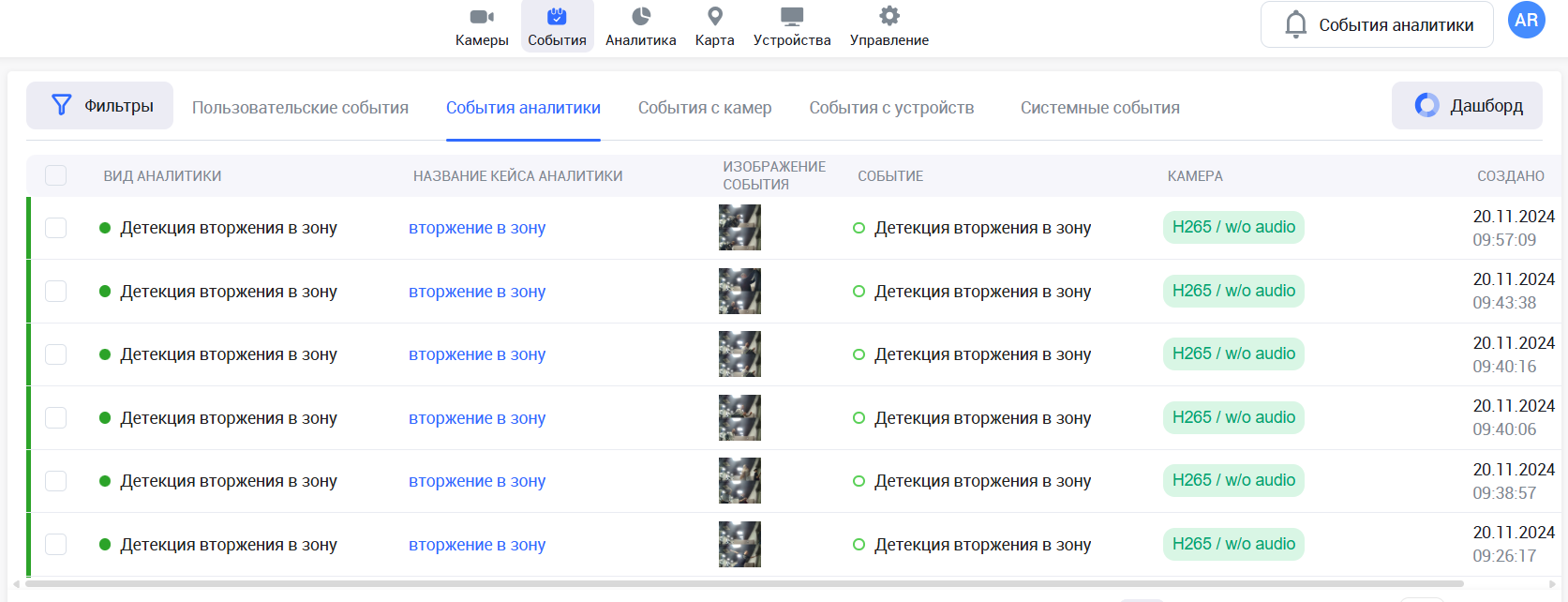Image resolution: width=1568 pixels, height=602 pixels.
Task: Open the вторжение в зону link for 09:43:38
Action: [477, 292]
